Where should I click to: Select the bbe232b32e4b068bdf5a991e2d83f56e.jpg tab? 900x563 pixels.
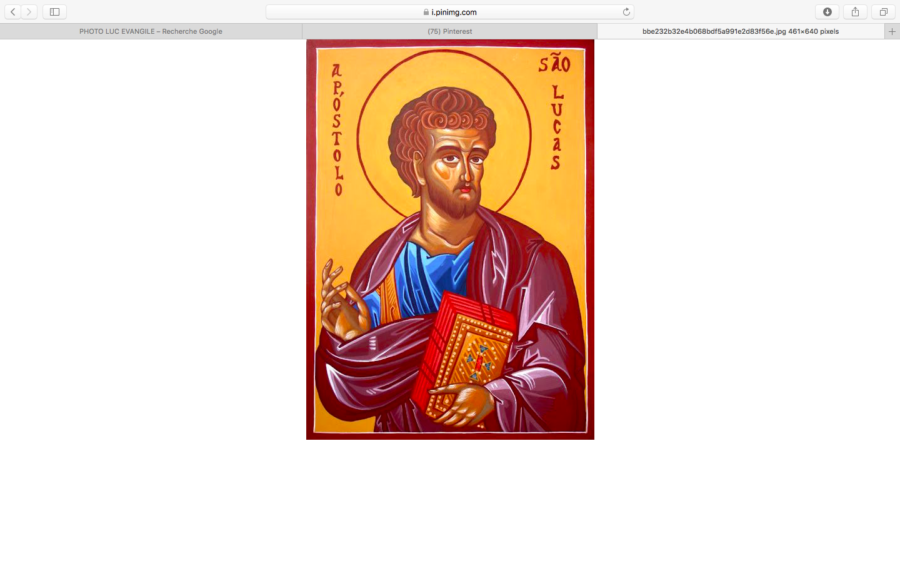(740, 32)
